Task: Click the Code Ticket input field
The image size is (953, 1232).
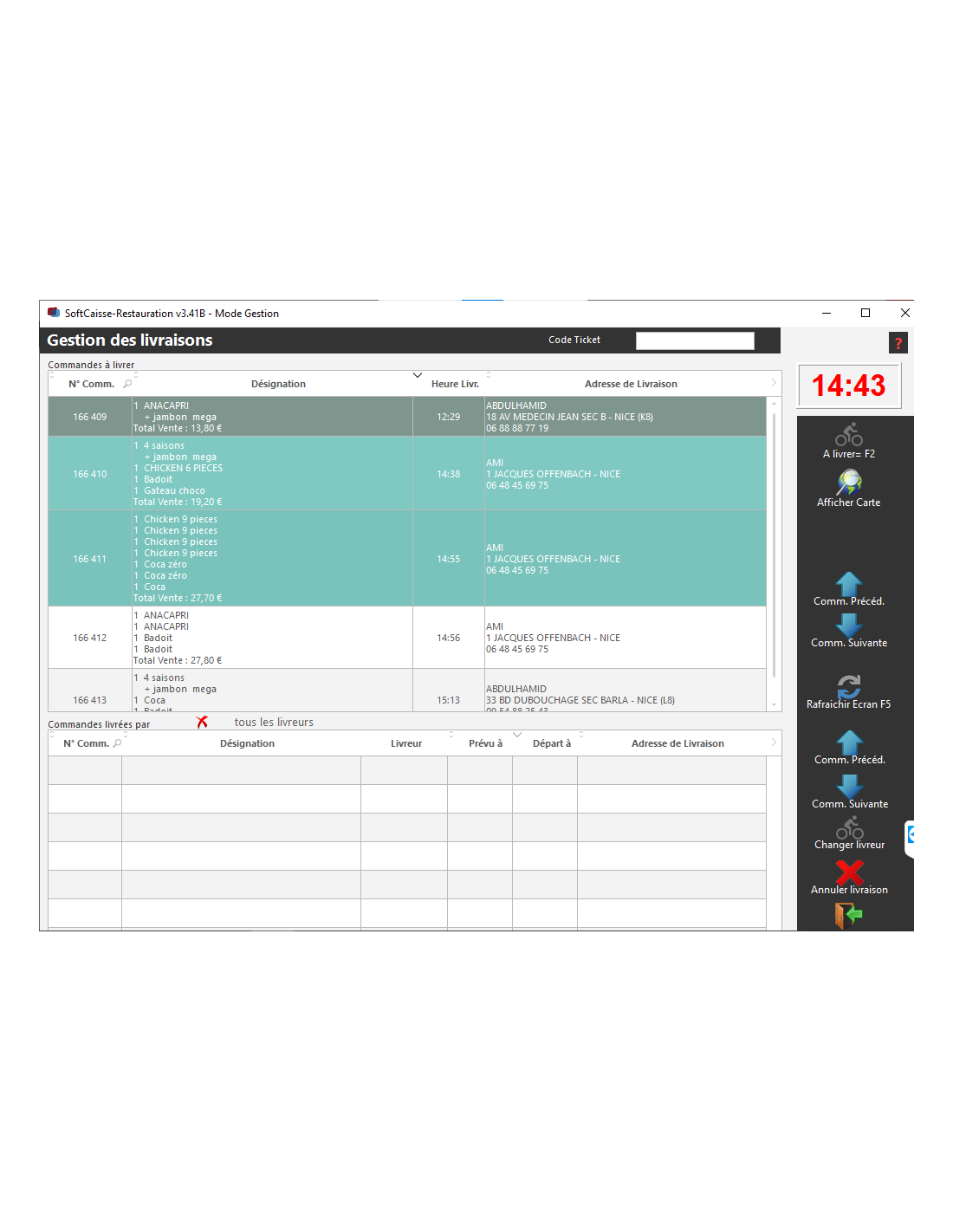Action: click(x=695, y=340)
